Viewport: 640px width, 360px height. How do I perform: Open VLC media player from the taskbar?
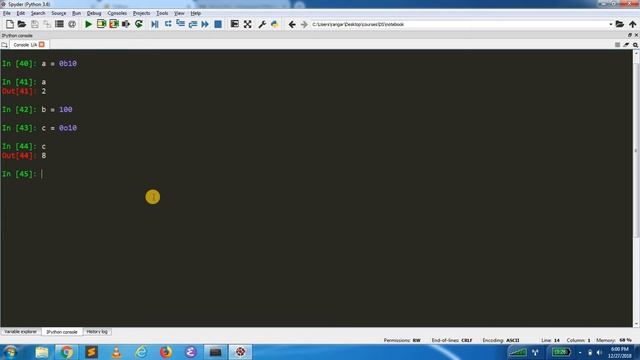click(116, 352)
